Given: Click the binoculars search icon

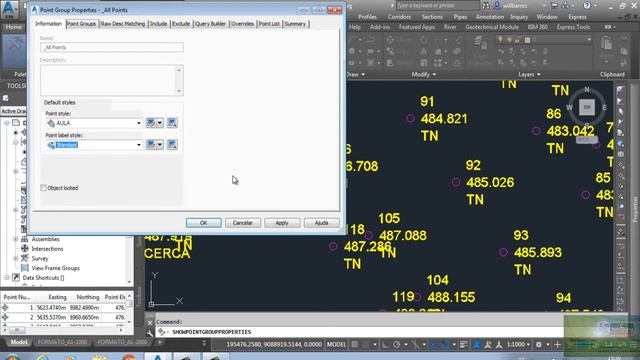Looking at the screenshot, I should (x=486, y=6).
